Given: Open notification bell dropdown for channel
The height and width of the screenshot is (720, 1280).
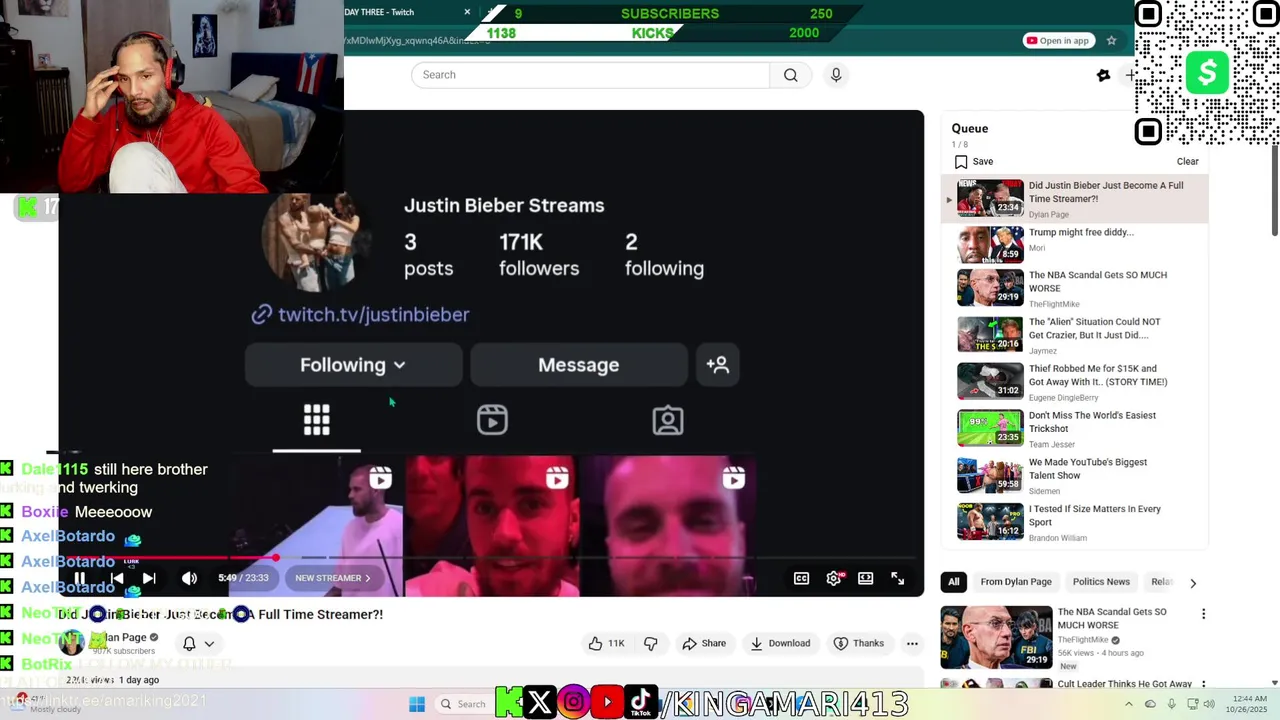Looking at the screenshot, I should pyautogui.click(x=198, y=643).
